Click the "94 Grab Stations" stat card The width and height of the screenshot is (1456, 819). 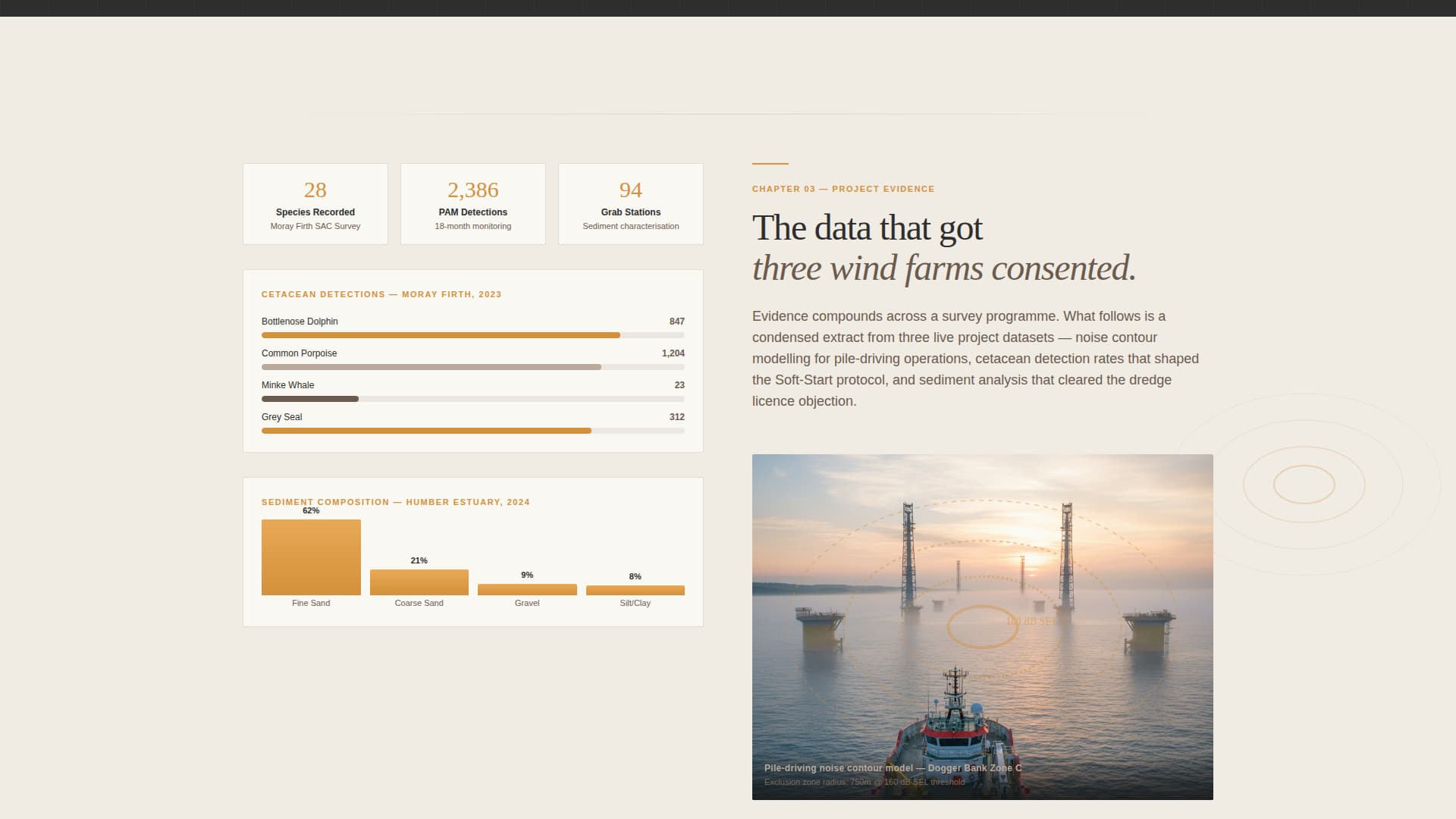tap(630, 203)
